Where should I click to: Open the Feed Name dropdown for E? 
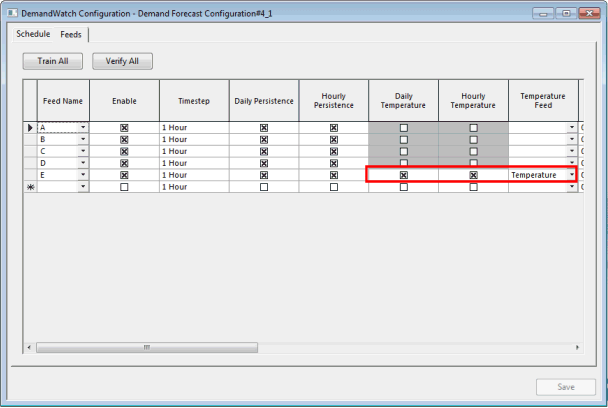(83, 175)
